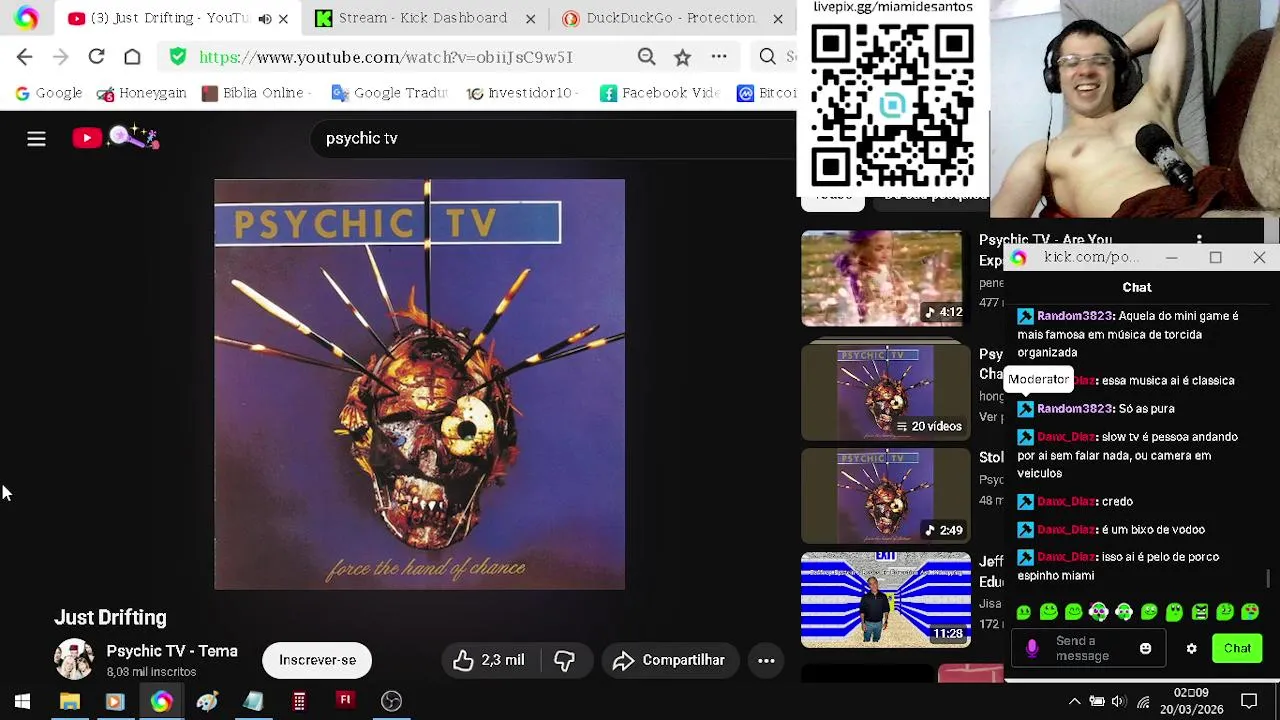Viewport: 1280px width, 720px height.
Task: Open the calculator taskbar icon
Action: coord(298,701)
